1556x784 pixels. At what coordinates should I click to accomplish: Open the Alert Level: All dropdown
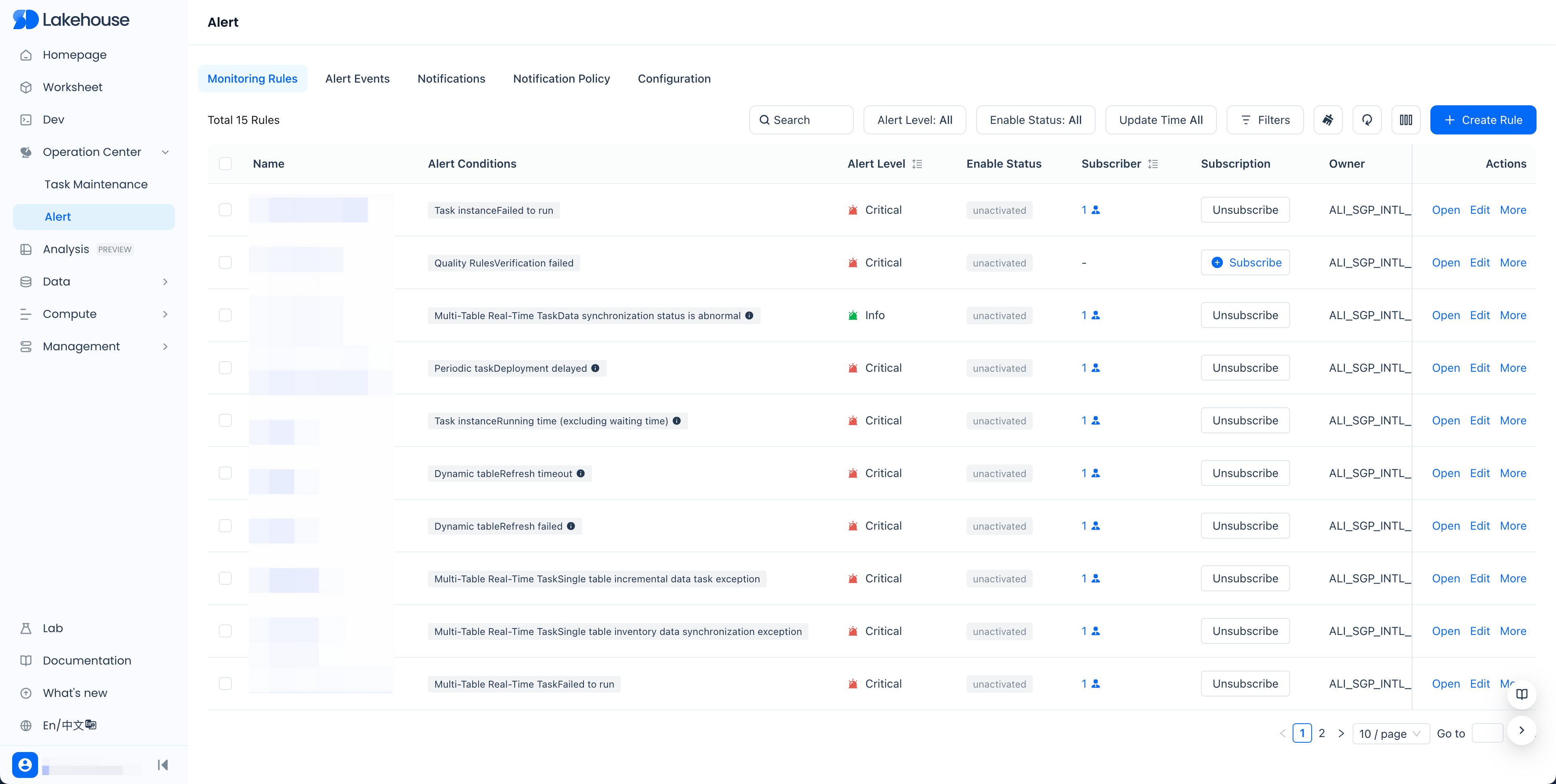click(915, 120)
